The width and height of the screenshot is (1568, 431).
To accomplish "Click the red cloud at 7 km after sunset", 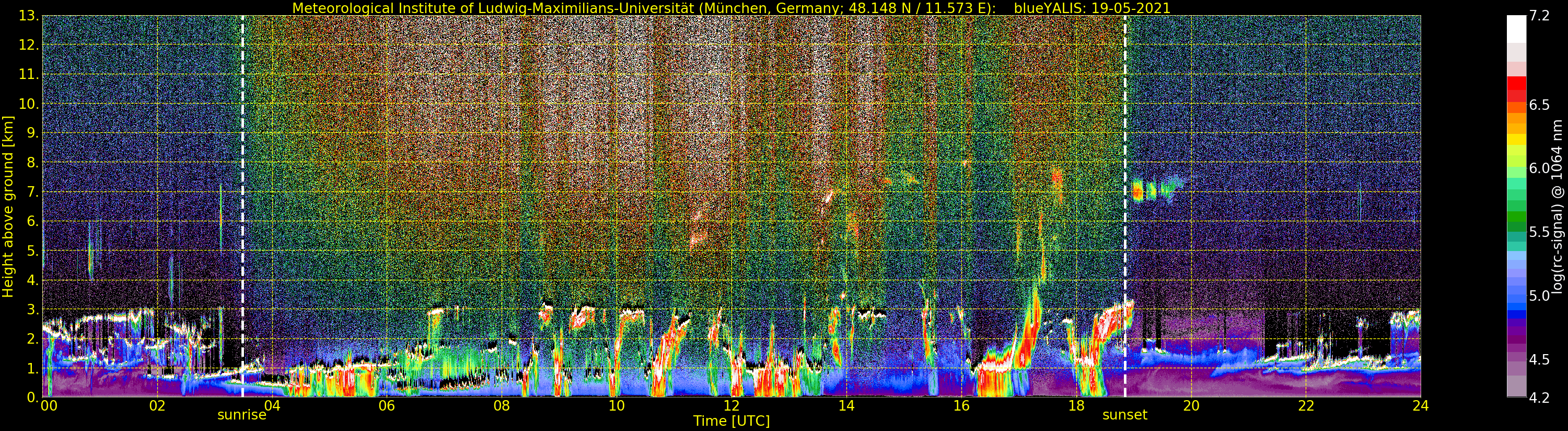I will point(1137,191).
